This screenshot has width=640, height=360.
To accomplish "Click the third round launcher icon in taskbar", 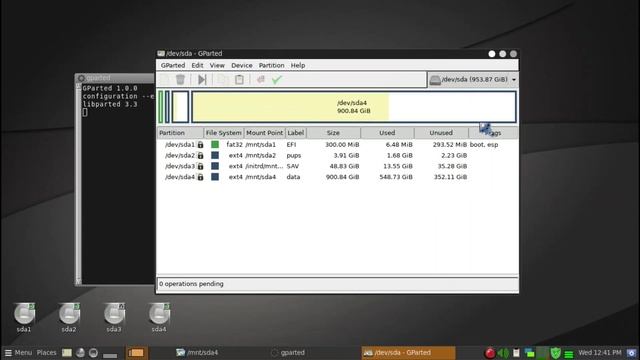I will tap(93, 353).
